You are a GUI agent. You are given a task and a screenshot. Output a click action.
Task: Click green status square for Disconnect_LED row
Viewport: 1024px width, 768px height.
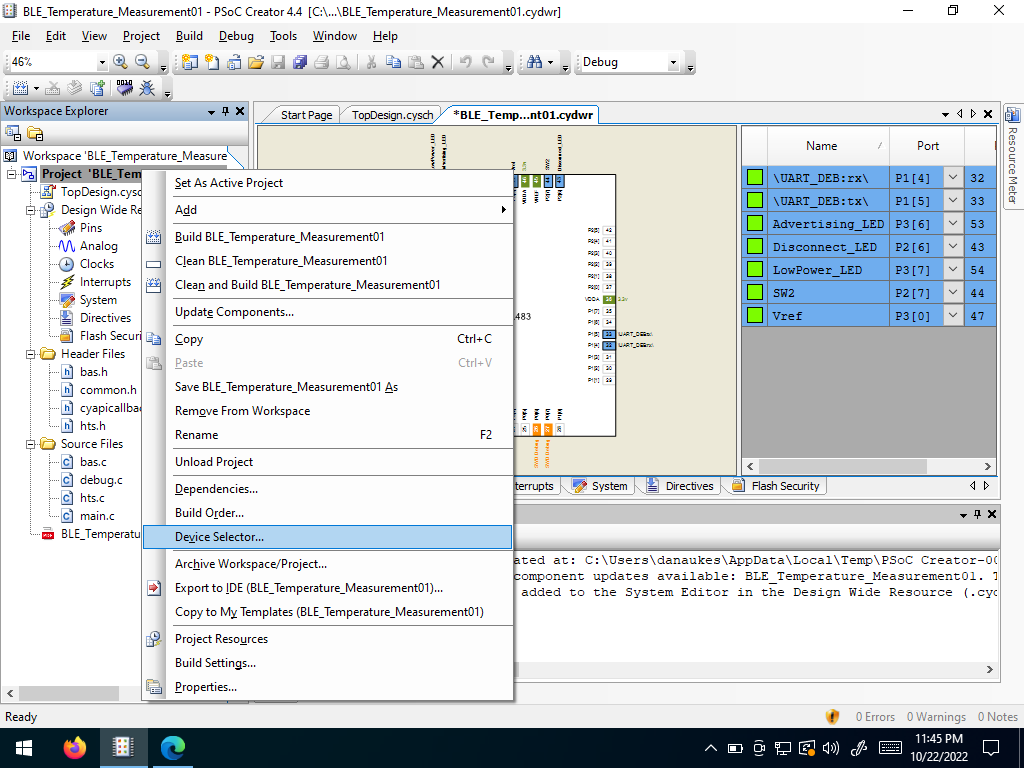(755, 247)
